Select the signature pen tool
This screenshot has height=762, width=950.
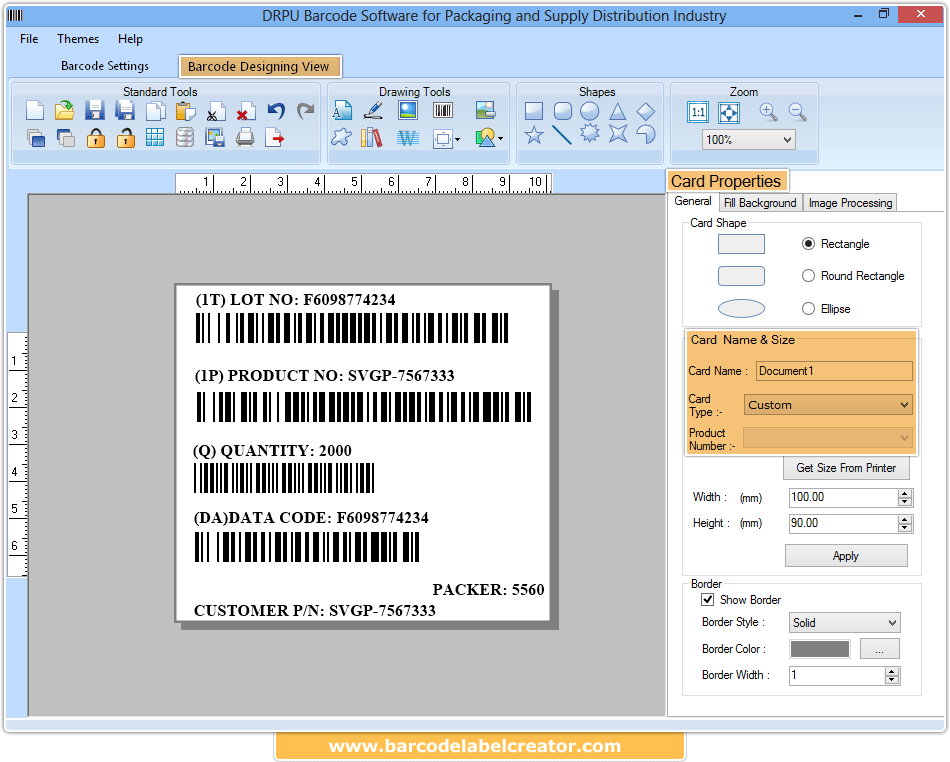pos(373,111)
